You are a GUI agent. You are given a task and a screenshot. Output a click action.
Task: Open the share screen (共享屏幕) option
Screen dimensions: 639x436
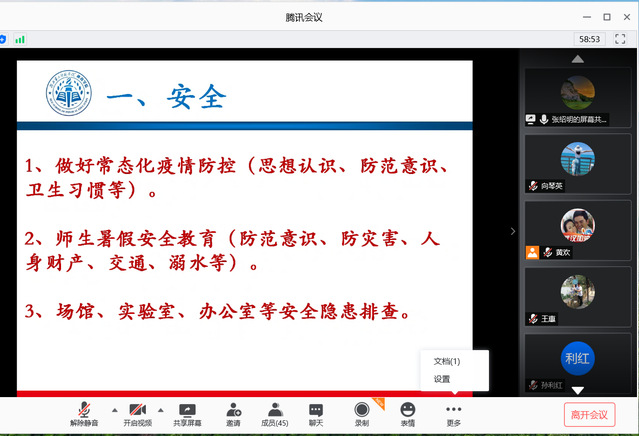coord(187,414)
